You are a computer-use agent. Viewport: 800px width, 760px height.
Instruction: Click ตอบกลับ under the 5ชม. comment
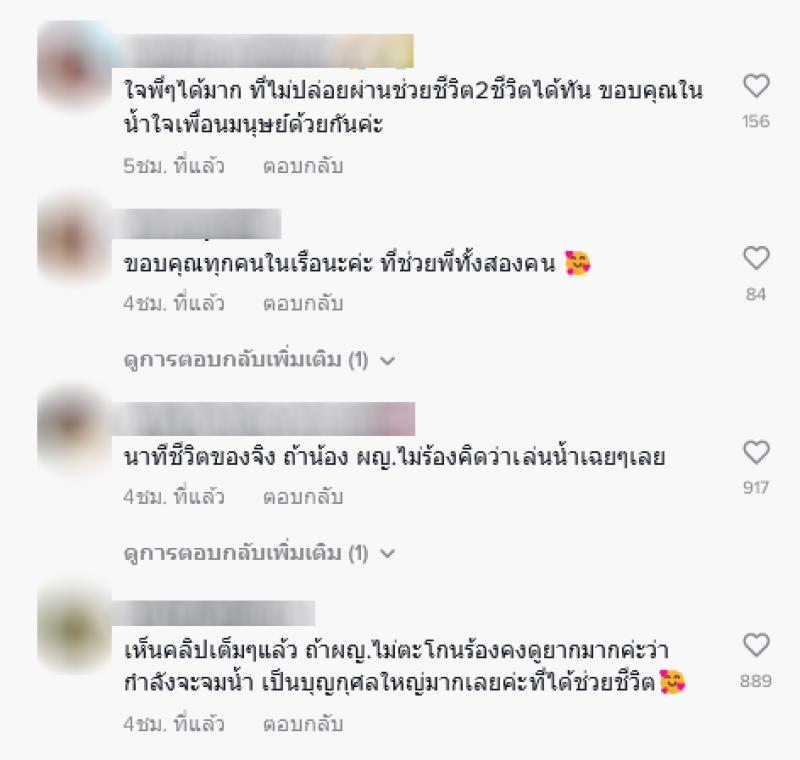click(x=303, y=166)
